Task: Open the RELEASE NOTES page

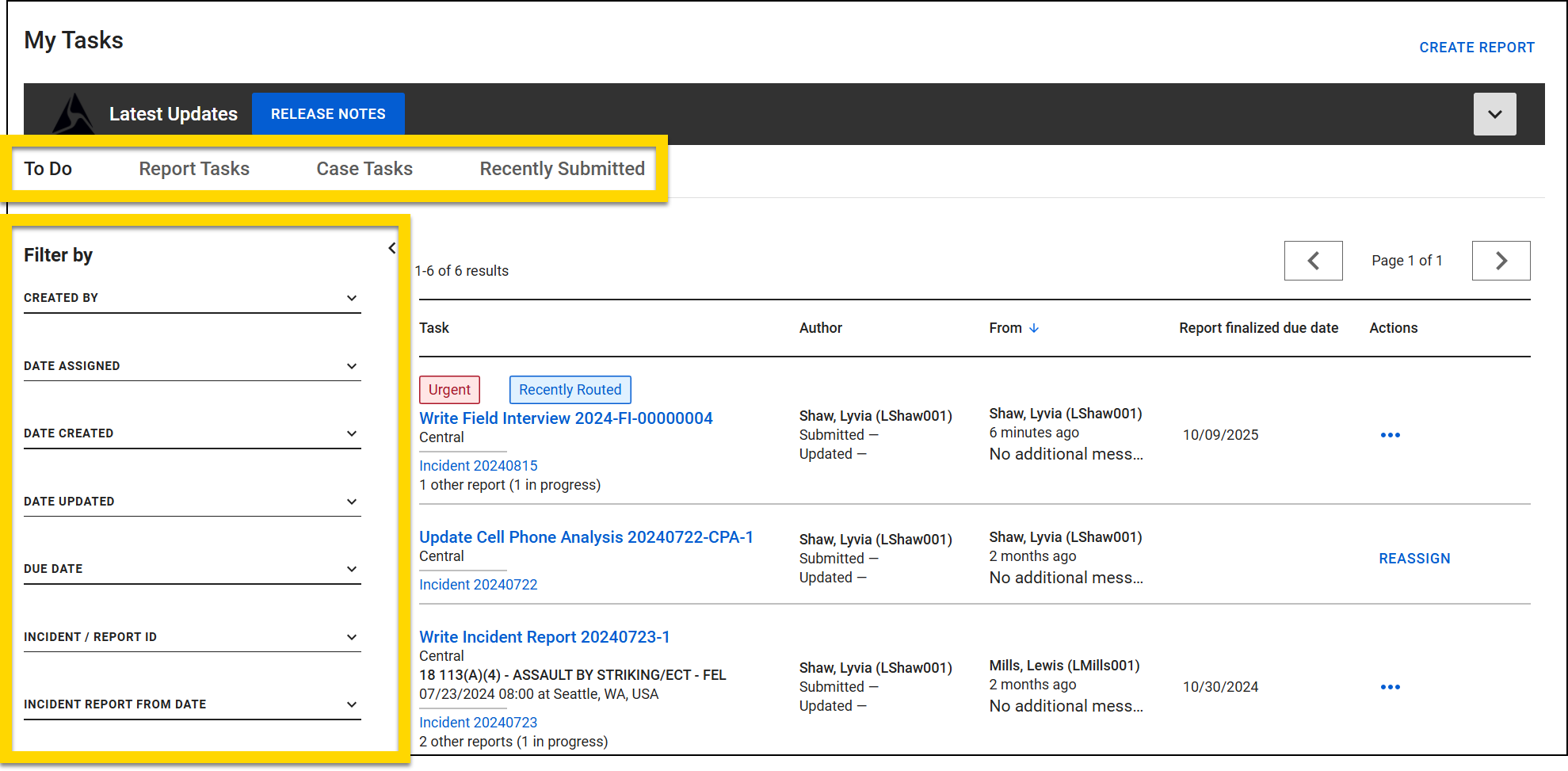Action: pos(328,113)
